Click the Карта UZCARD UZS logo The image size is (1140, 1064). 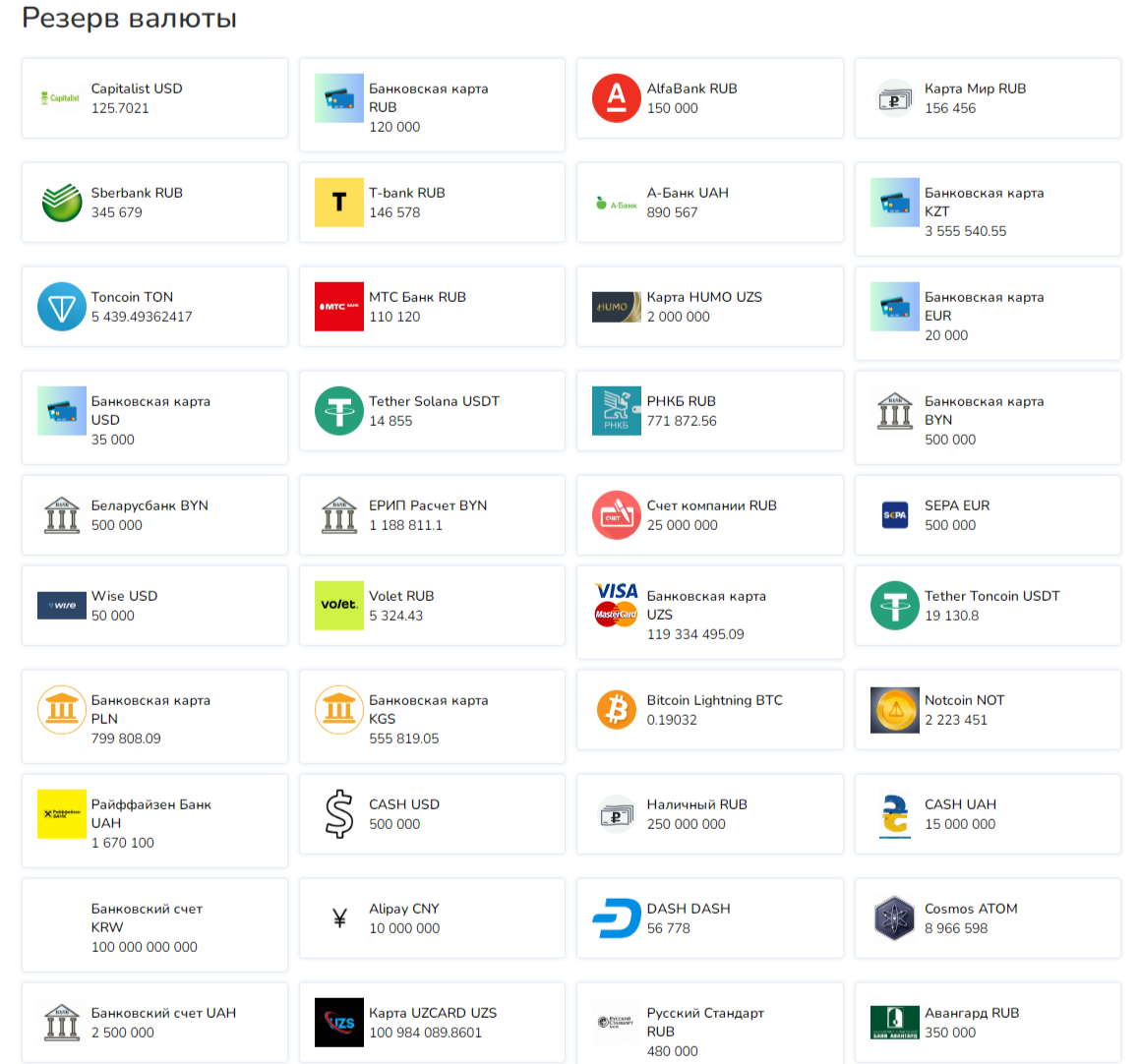point(338,1023)
